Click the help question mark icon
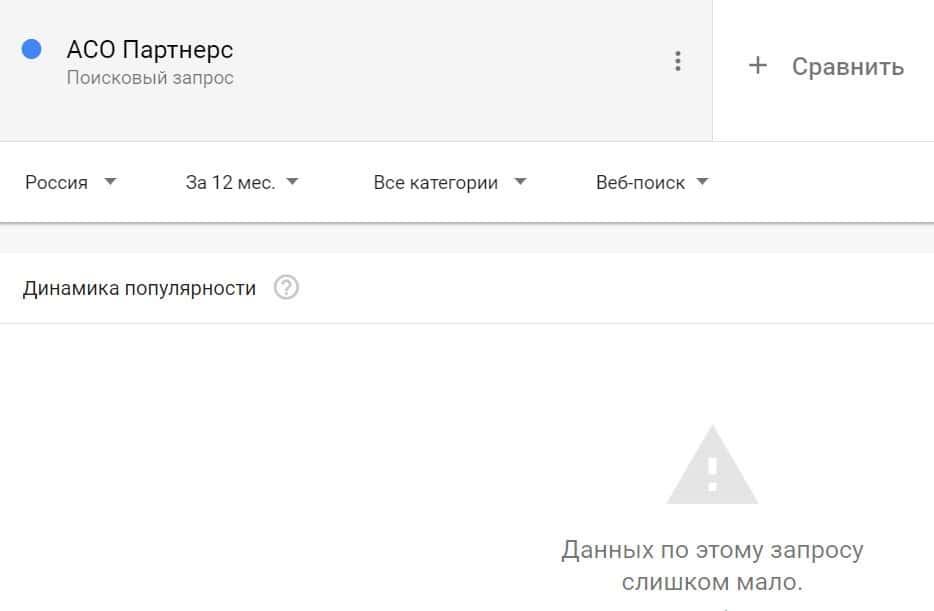This screenshot has width=934, height=611. pyautogui.click(x=286, y=289)
